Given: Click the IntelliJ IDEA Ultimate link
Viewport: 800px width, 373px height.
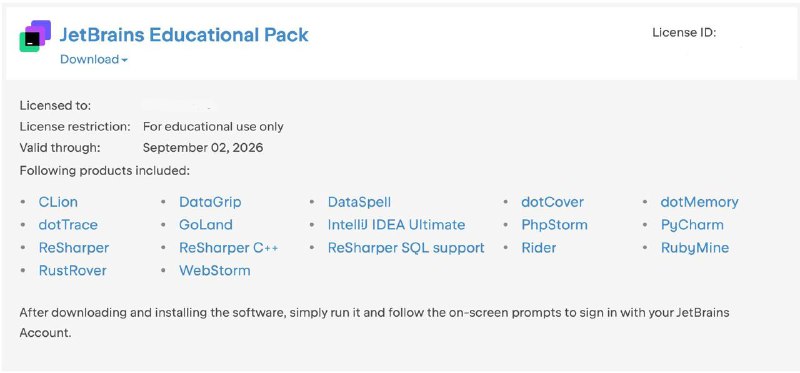Looking at the screenshot, I should pyautogui.click(x=396, y=225).
